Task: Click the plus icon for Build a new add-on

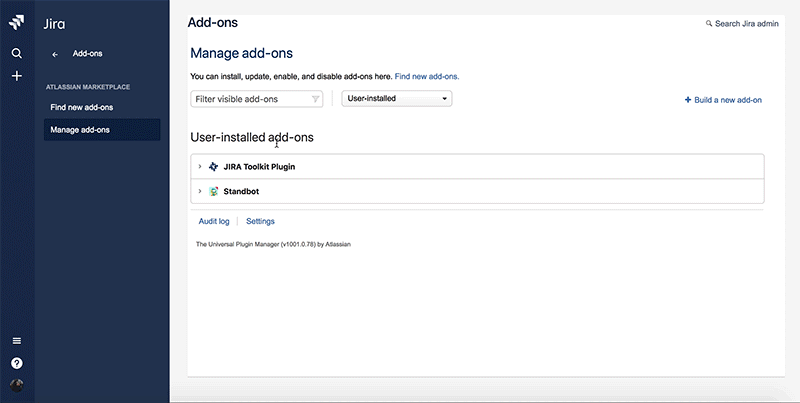Action: (x=687, y=100)
